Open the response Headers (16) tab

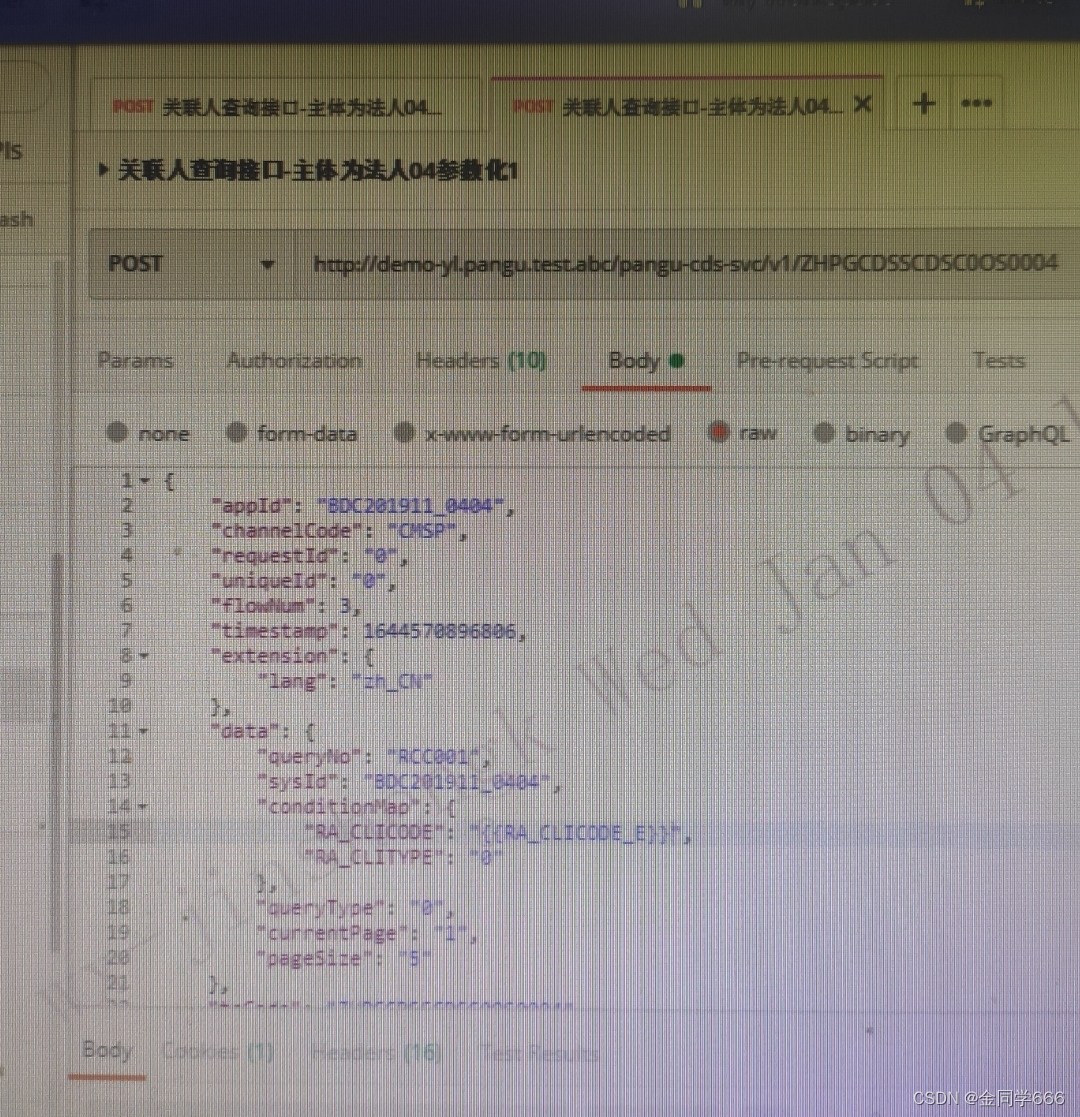pyautogui.click(x=375, y=1052)
